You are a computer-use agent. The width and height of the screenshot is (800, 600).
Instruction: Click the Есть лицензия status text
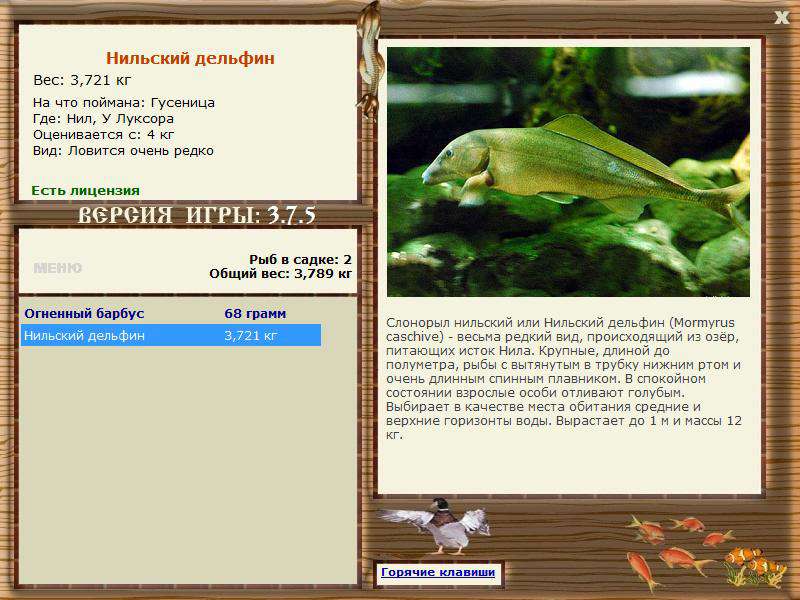click(x=85, y=190)
